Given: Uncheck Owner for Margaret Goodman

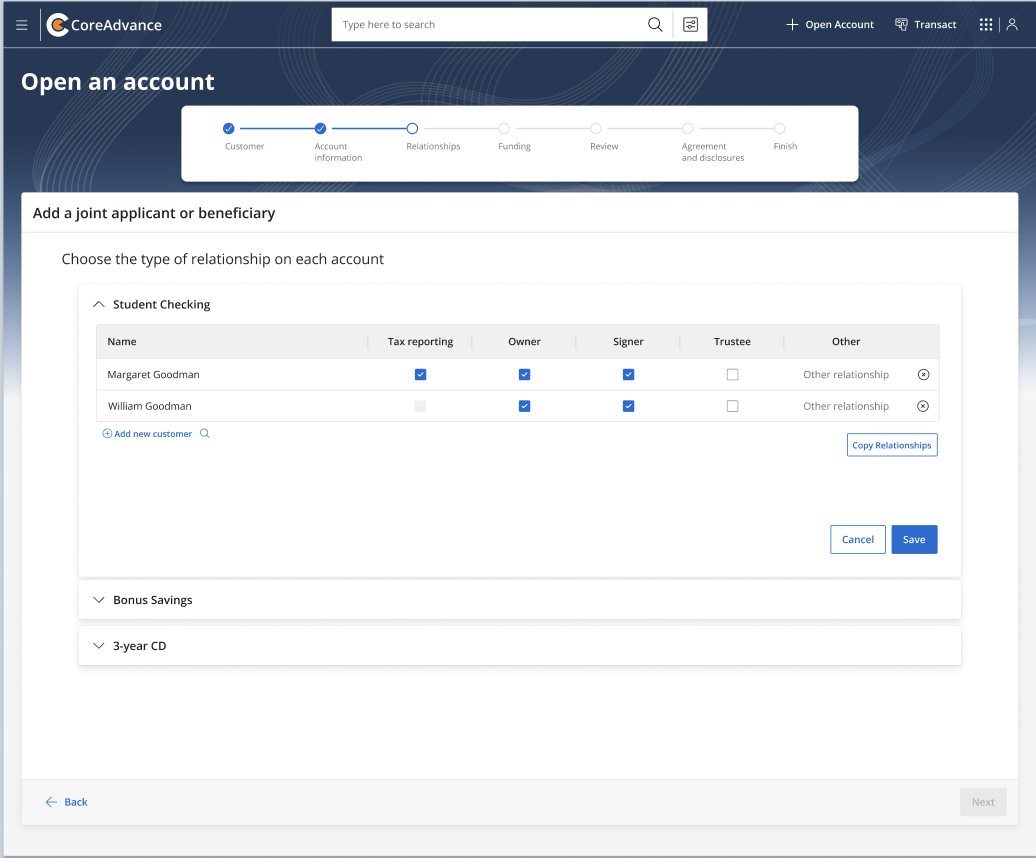Looking at the screenshot, I should [x=525, y=375].
